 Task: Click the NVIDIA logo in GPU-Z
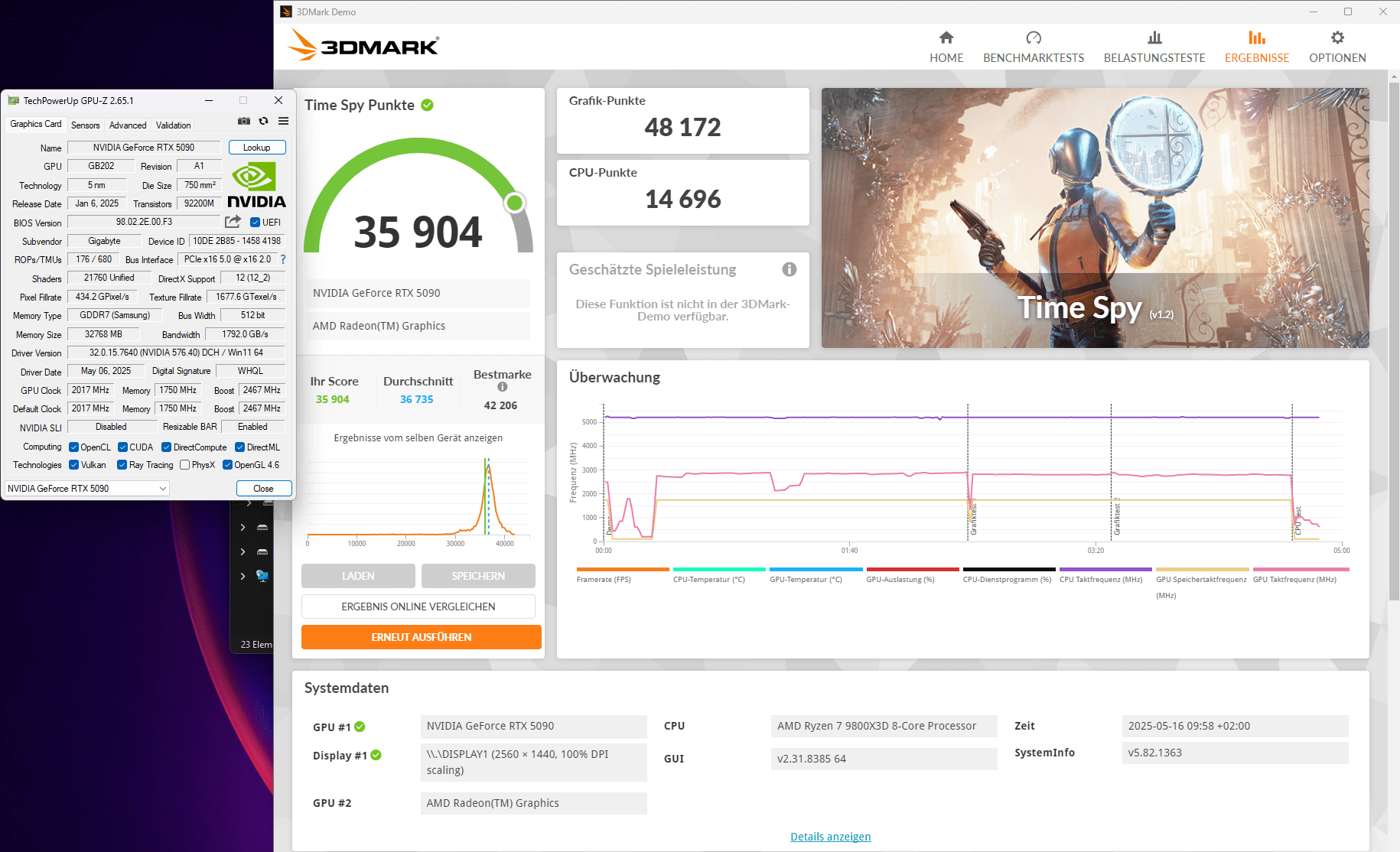[257, 185]
